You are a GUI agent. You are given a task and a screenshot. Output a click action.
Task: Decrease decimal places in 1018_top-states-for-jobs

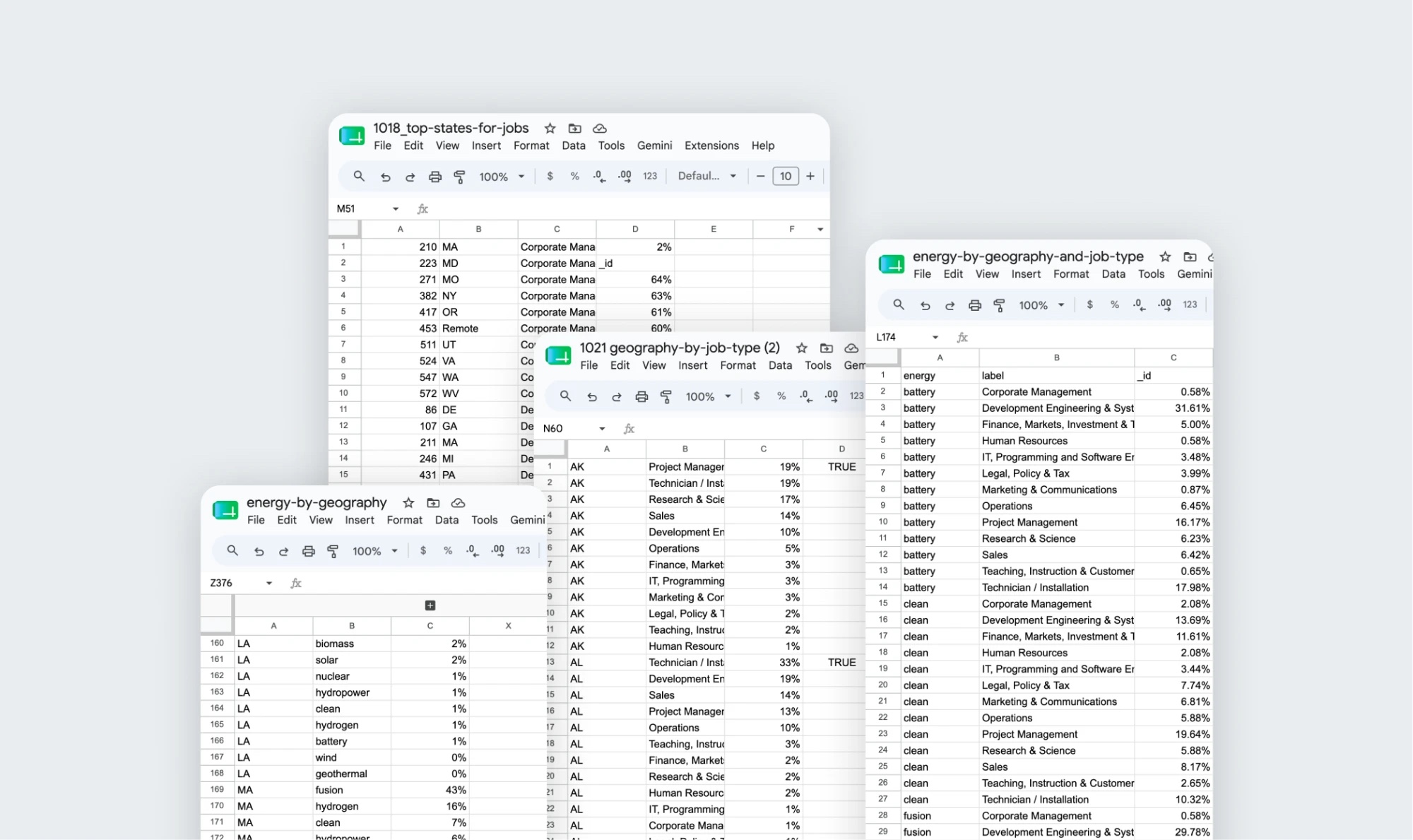(x=599, y=176)
